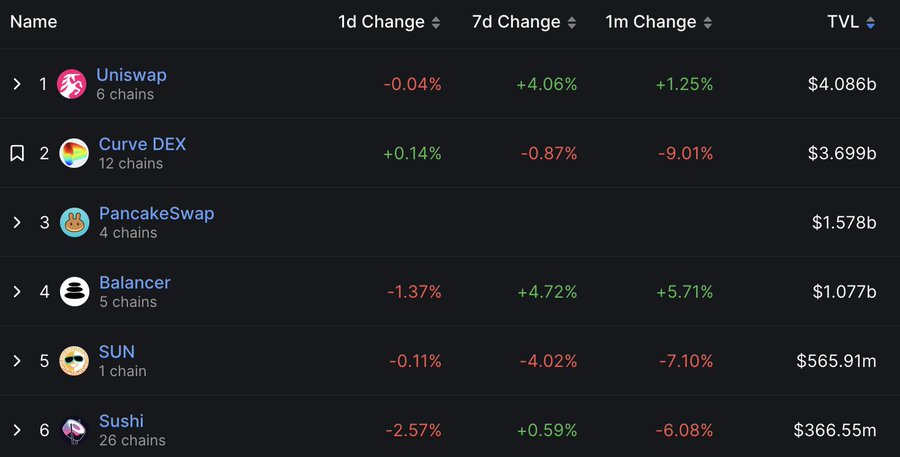
Task: Open the Uniswap protocol link
Action: [131, 75]
